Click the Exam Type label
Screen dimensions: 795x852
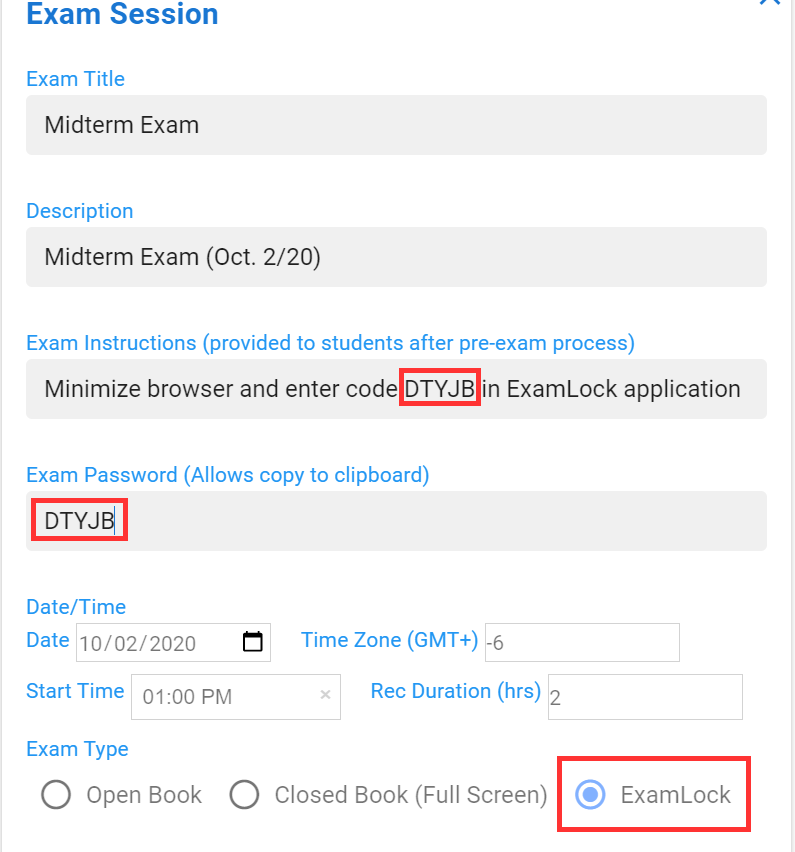[x=77, y=749]
